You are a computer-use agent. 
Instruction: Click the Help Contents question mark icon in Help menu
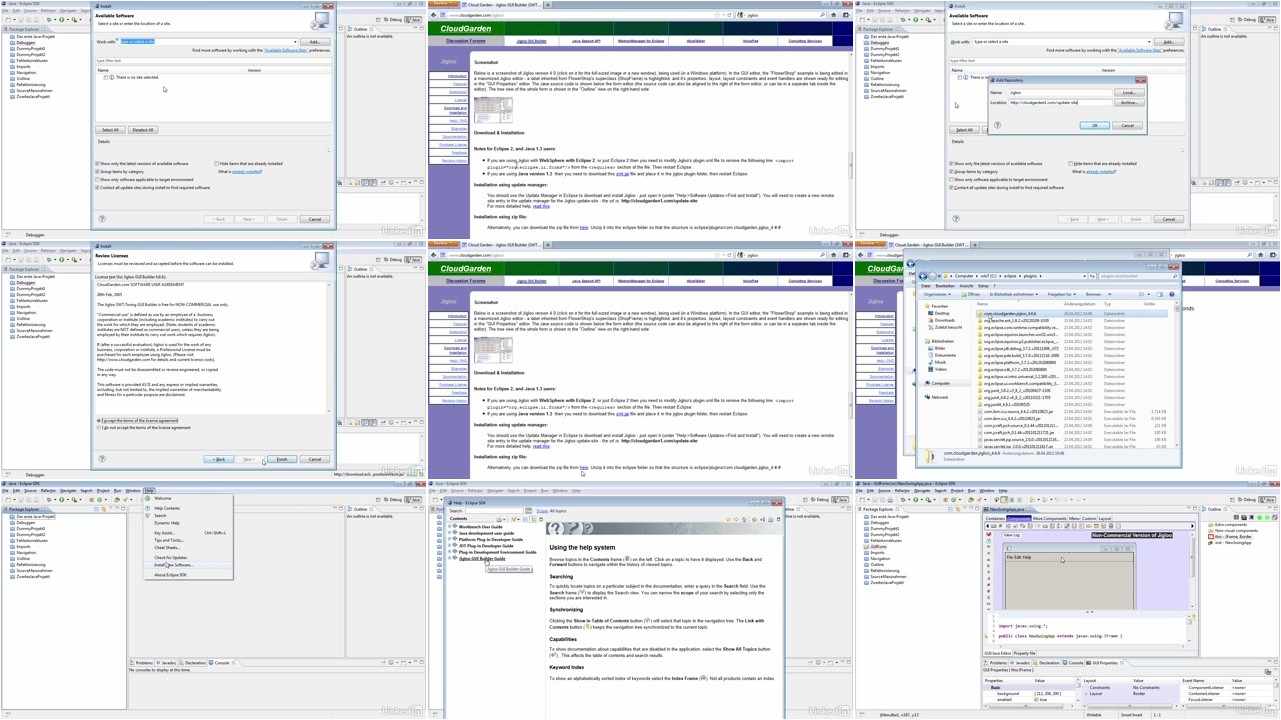point(147,508)
